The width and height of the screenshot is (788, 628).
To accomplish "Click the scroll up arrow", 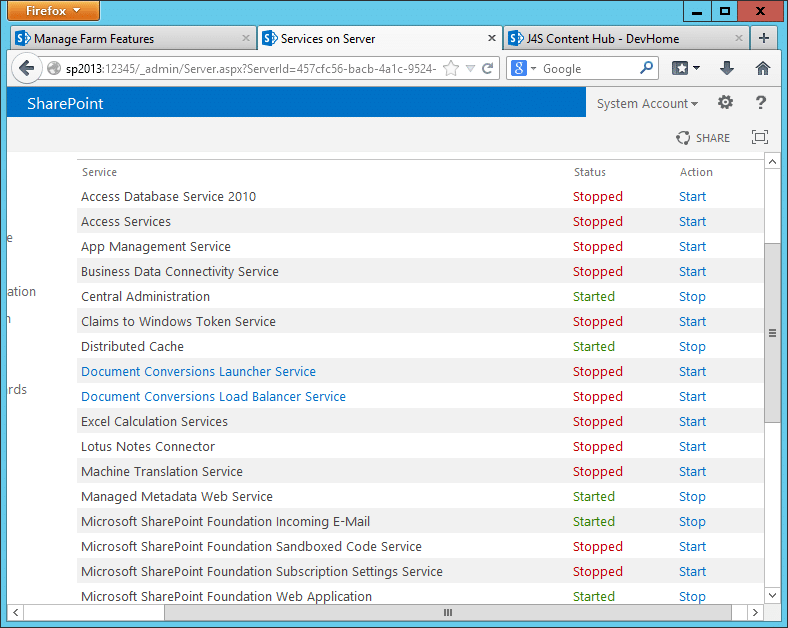I will point(772,162).
